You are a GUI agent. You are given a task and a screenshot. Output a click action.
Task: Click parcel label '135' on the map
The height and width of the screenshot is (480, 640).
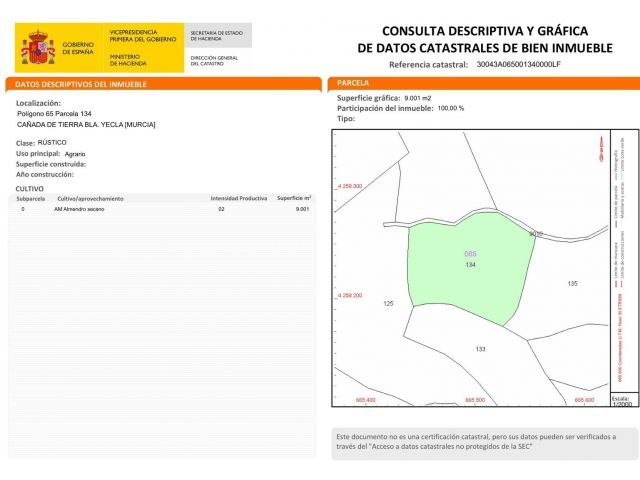[573, 283]
